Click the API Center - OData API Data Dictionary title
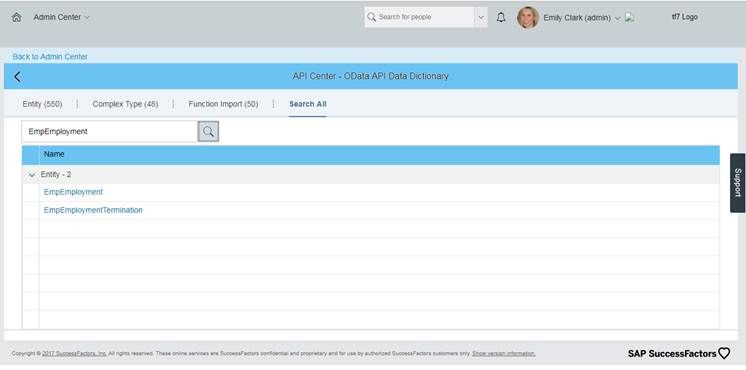This screenshot has height=370, width=746. point(371,76)
